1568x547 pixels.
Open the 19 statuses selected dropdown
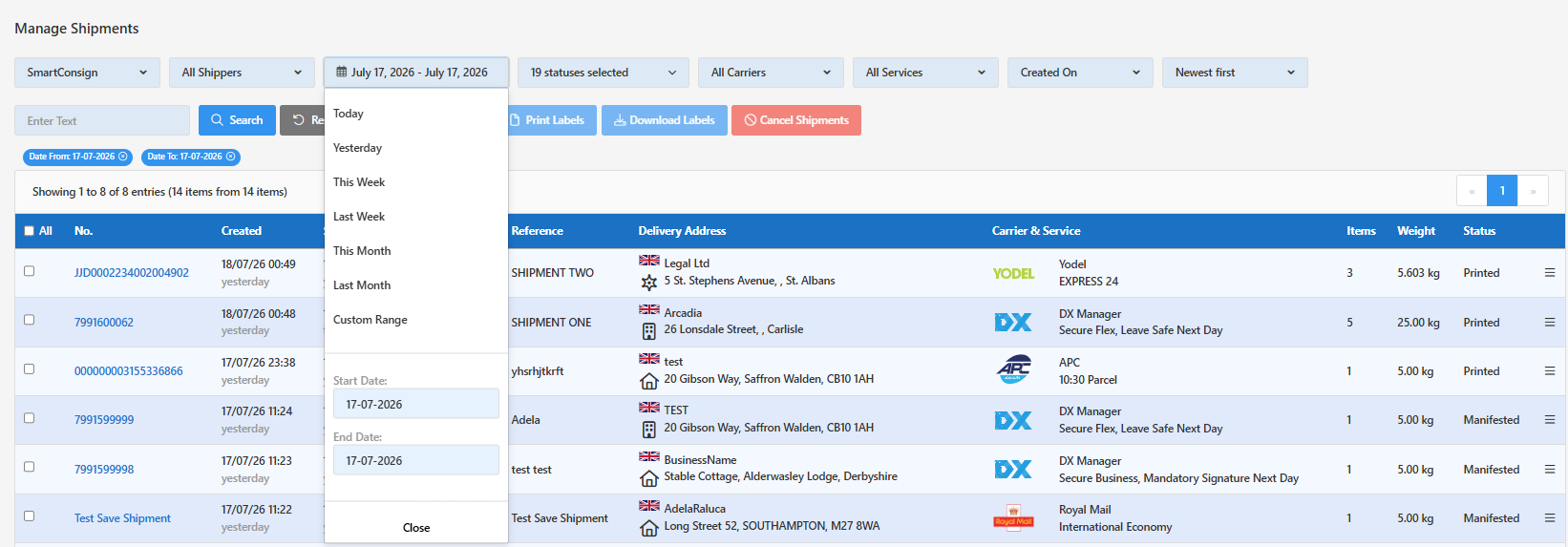coord(604,73)
